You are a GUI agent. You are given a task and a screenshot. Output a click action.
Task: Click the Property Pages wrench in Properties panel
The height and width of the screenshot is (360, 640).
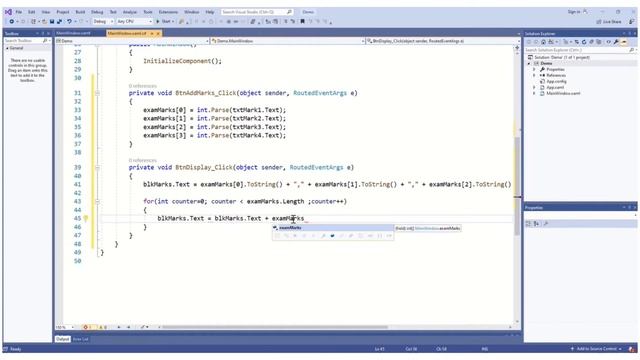(x=546, y=224)
